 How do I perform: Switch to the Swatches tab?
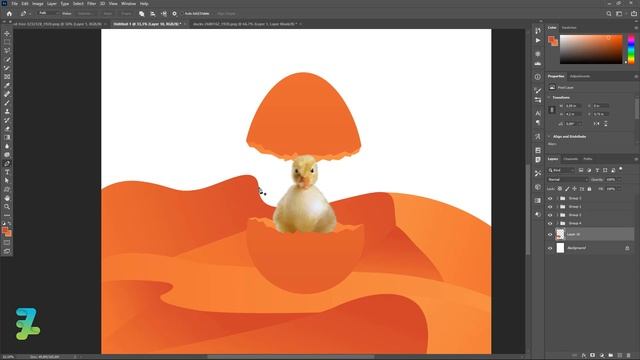pos(569,28)
